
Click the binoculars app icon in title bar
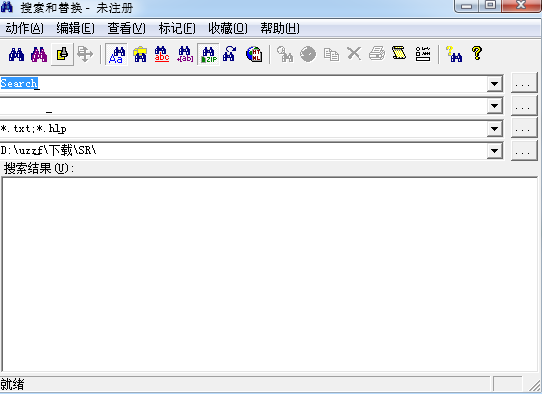click(7, 6)
